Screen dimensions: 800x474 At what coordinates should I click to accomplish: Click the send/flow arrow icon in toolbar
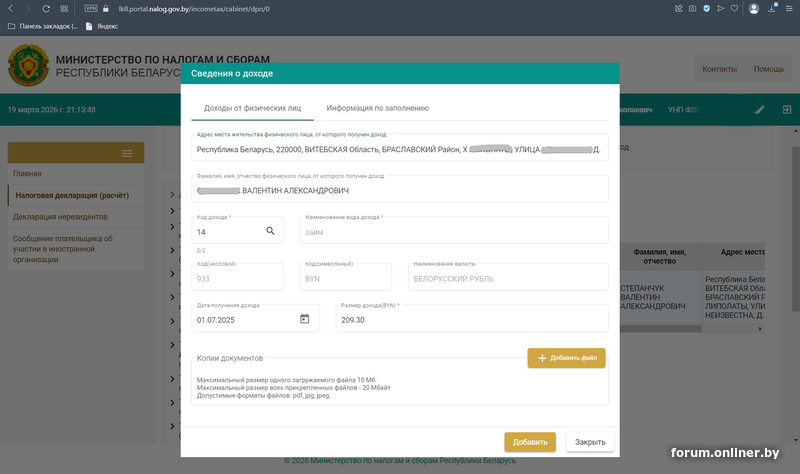(720, 8)
